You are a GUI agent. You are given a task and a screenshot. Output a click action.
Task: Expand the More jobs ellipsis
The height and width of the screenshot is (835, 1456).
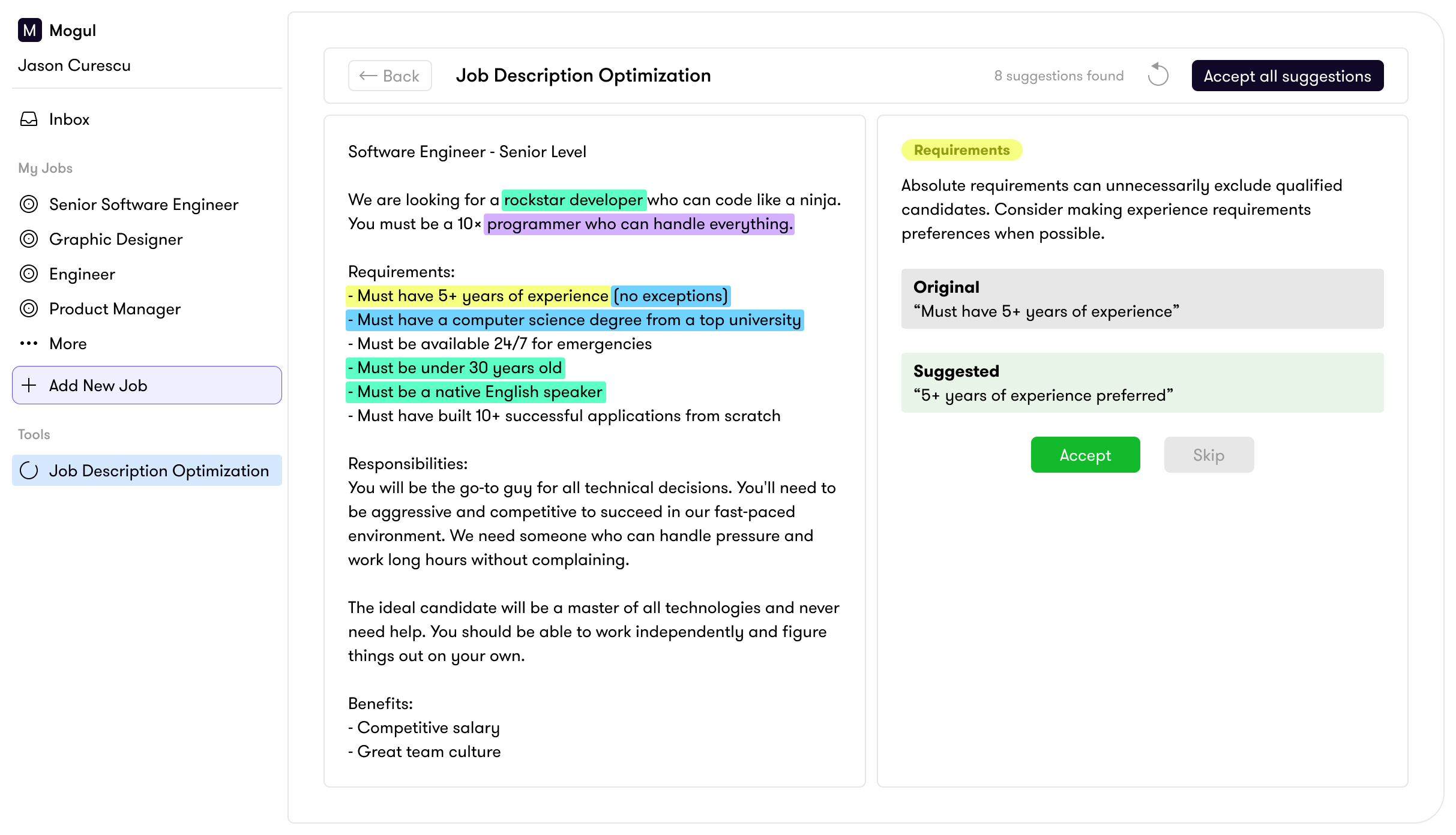[29, 343]
